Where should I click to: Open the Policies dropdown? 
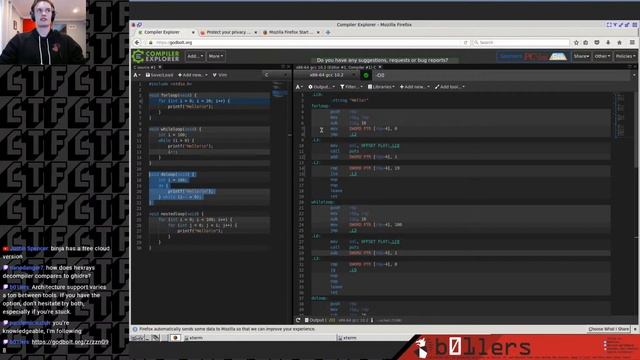tap(625, 56)
